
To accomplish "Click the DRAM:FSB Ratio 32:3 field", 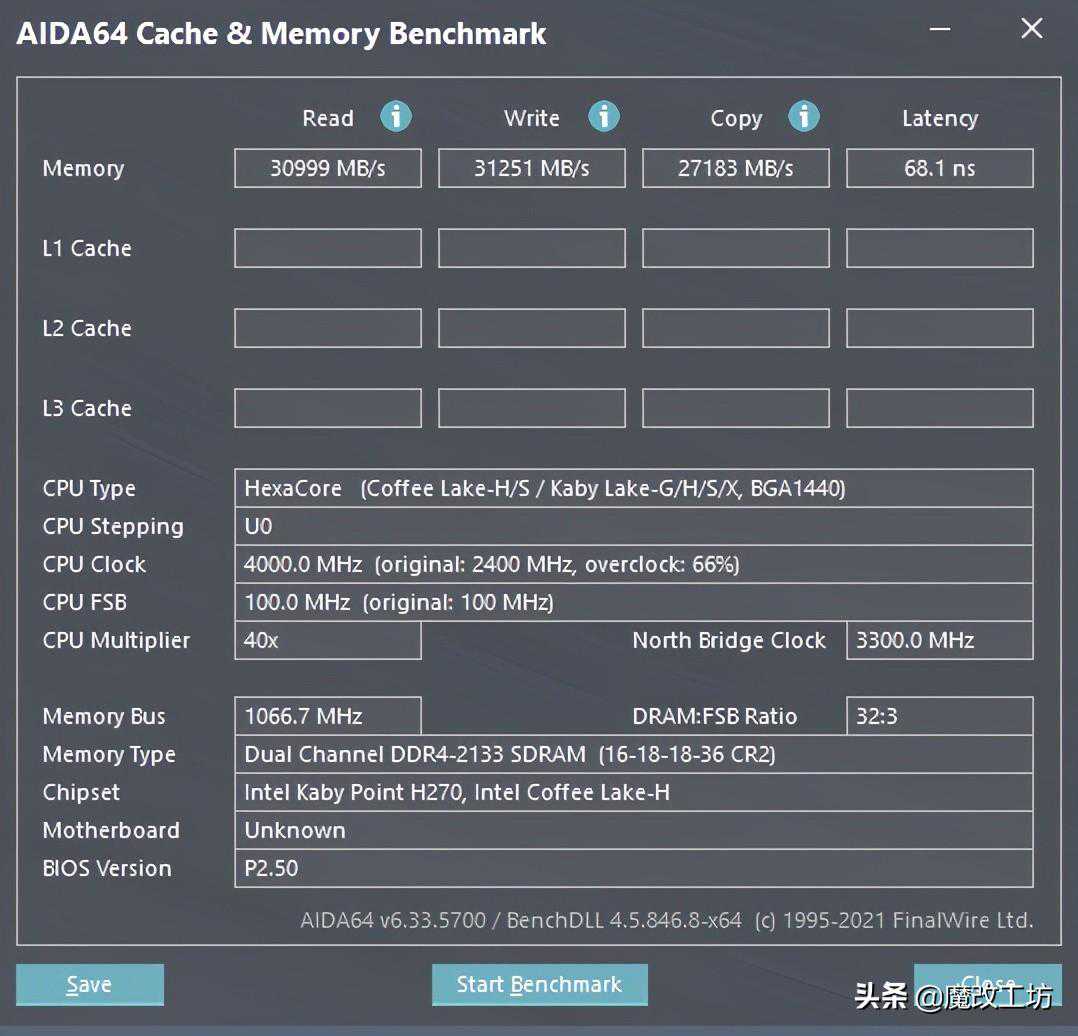I will (x=939, y=716).
